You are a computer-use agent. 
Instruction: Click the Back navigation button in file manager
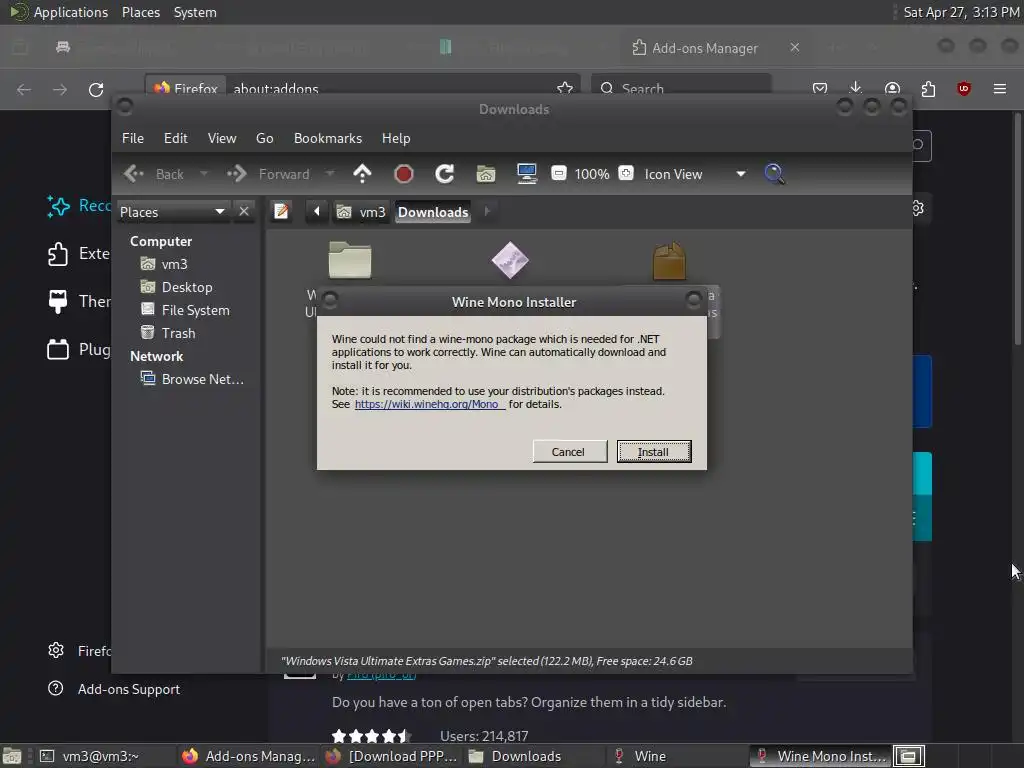click(154, 174)
